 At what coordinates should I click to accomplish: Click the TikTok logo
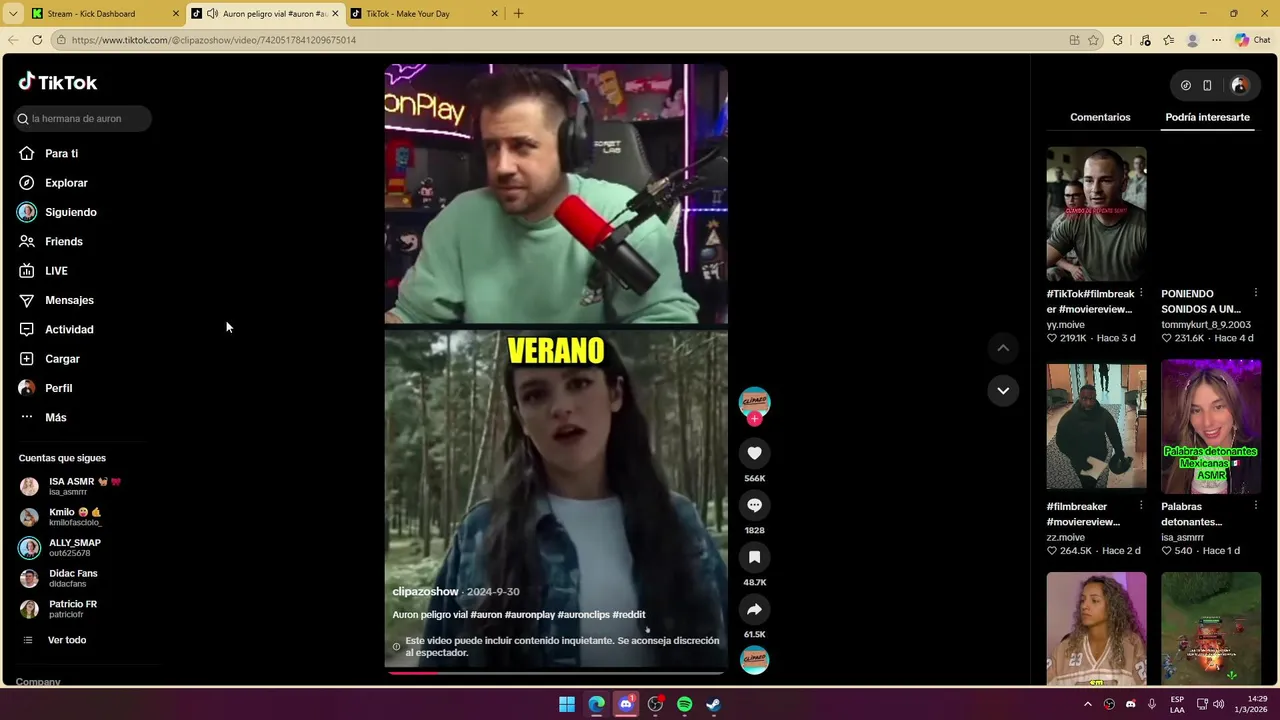click(58, 82)
